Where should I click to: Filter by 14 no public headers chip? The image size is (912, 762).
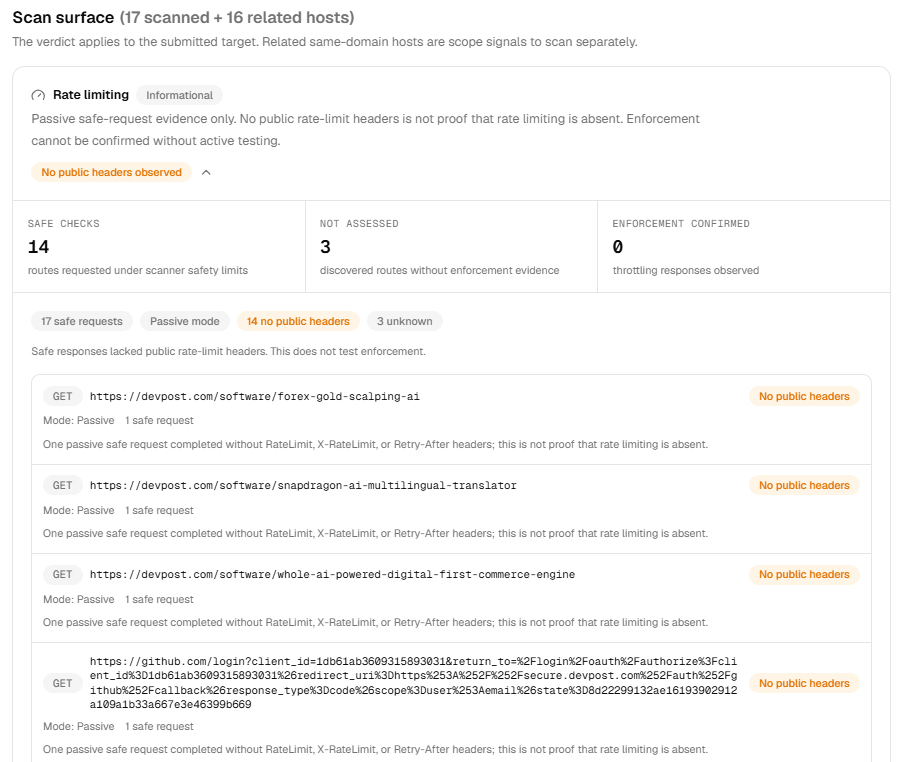pos(298,321)
